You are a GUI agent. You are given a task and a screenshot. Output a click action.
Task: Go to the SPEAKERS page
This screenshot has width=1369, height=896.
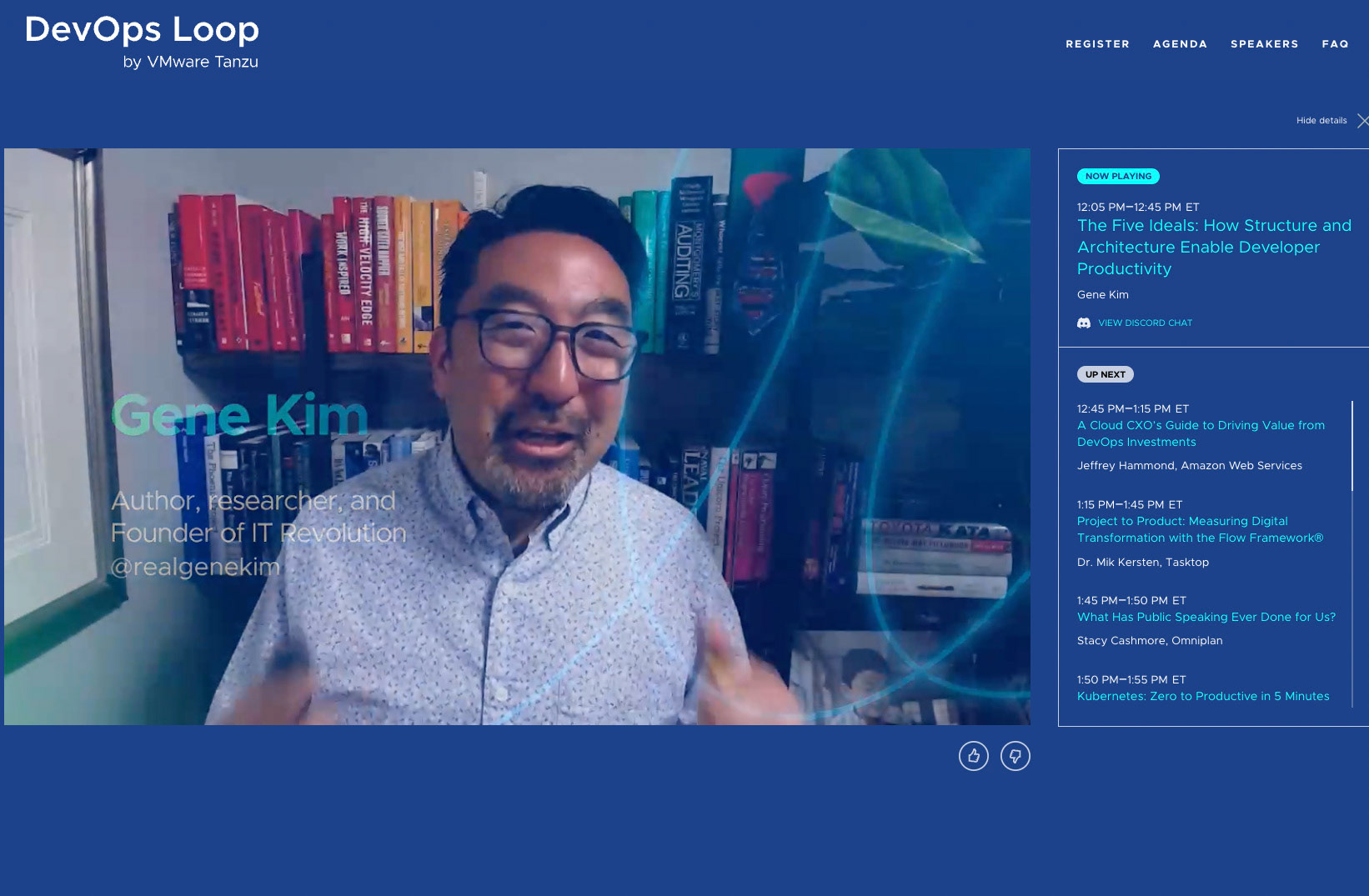click(x=1264, y=44)
